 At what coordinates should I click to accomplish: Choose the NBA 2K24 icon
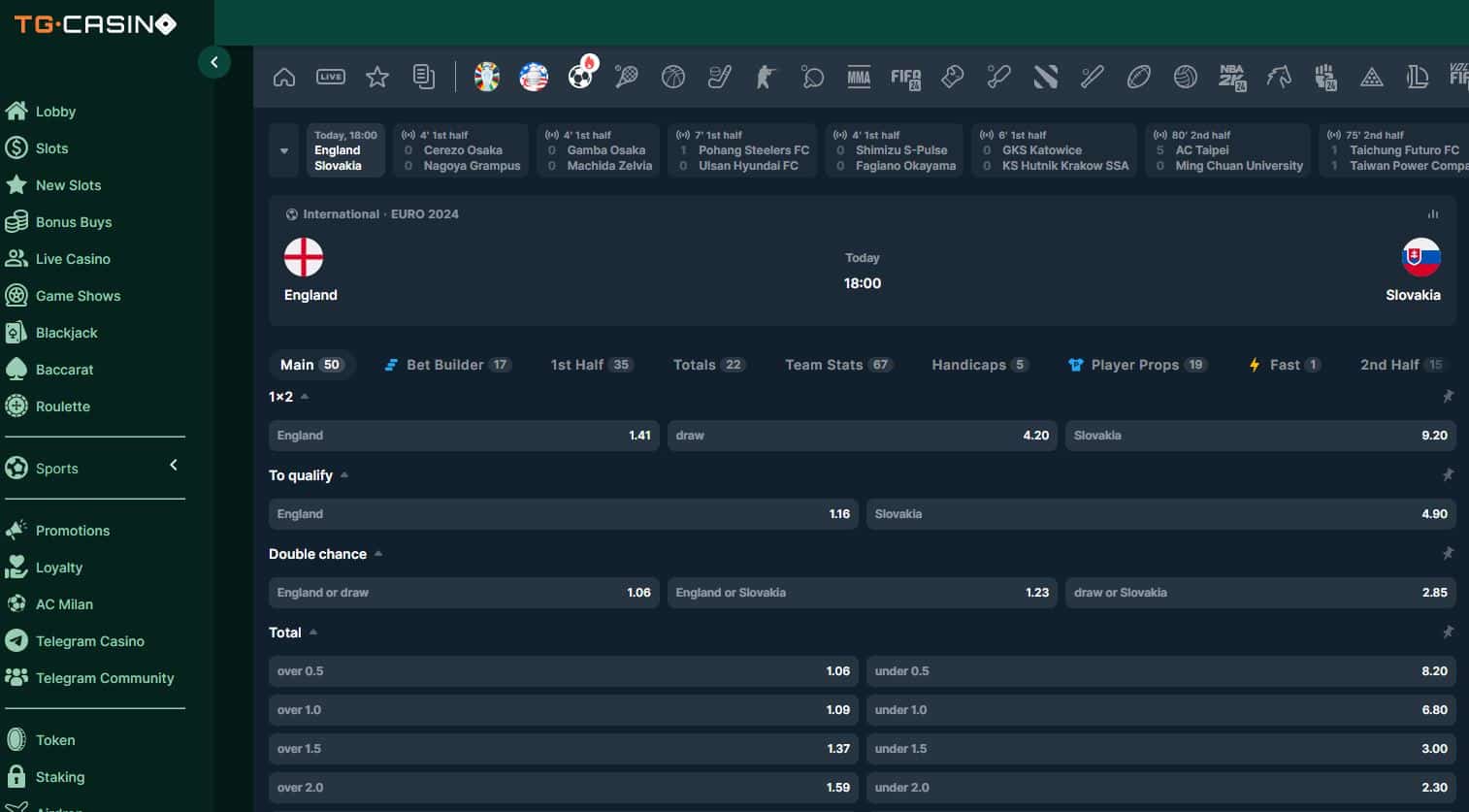[1232, 77]
